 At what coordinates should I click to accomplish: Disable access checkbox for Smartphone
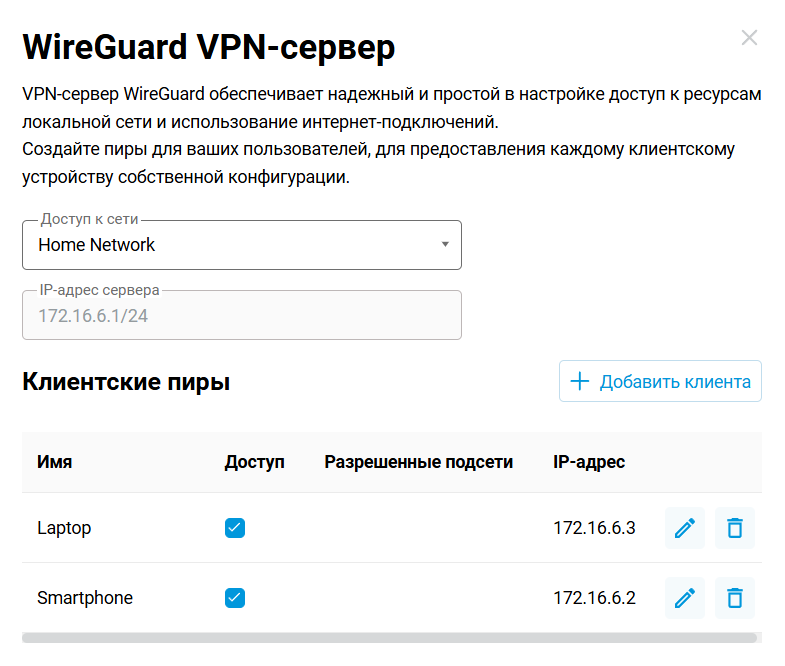(x=235, y=598)
